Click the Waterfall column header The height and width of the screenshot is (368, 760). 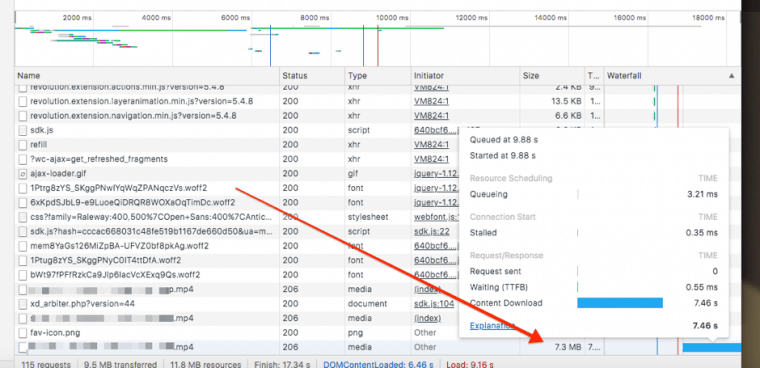[x=672, y=76]
